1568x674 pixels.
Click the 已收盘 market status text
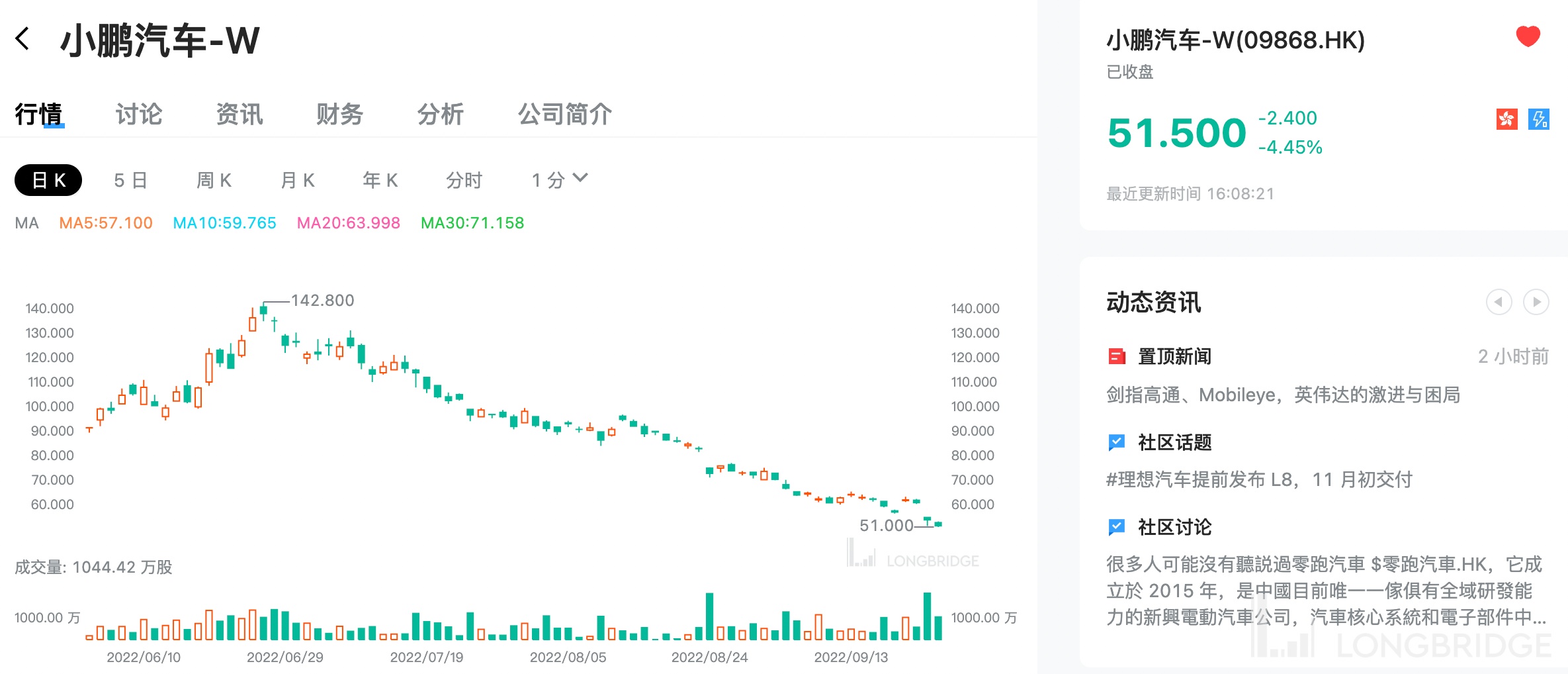click(1130, 72)
